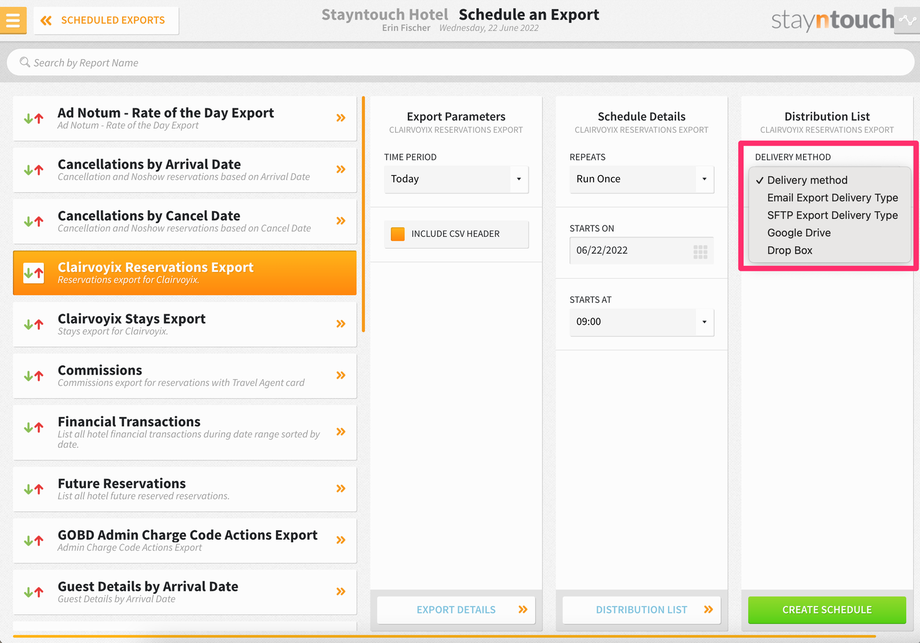
Task: Click the green Create Schedule button
Action: click(x=827, y=610)
